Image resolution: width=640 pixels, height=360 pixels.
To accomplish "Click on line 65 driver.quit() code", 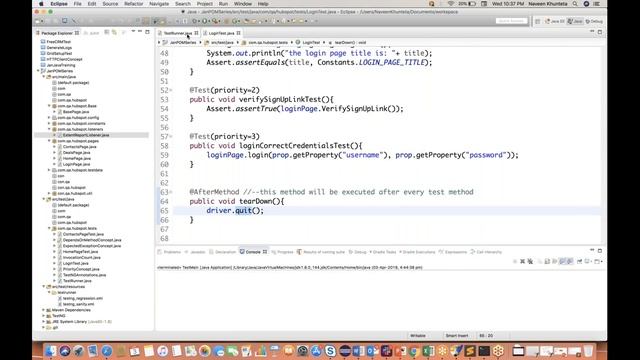I will (235, 211).
